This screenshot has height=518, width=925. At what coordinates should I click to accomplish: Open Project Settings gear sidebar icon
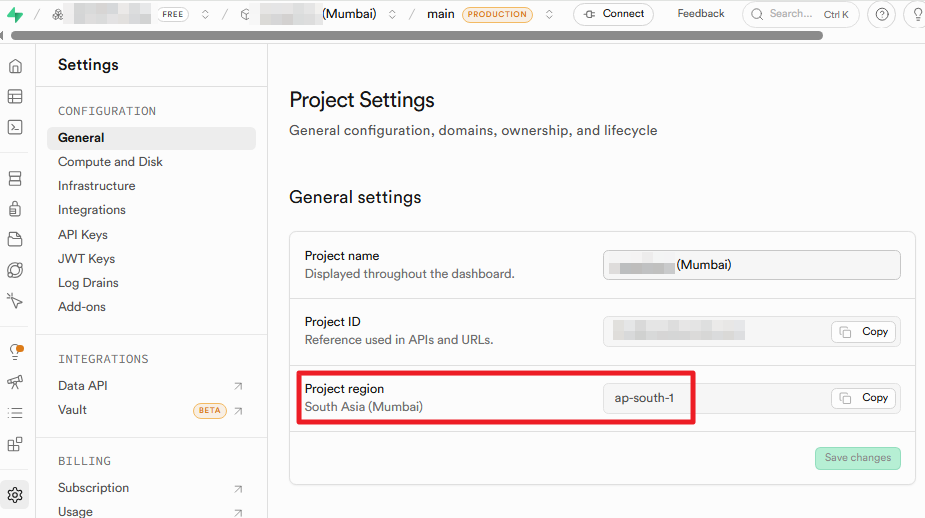(x=15, y=495)
